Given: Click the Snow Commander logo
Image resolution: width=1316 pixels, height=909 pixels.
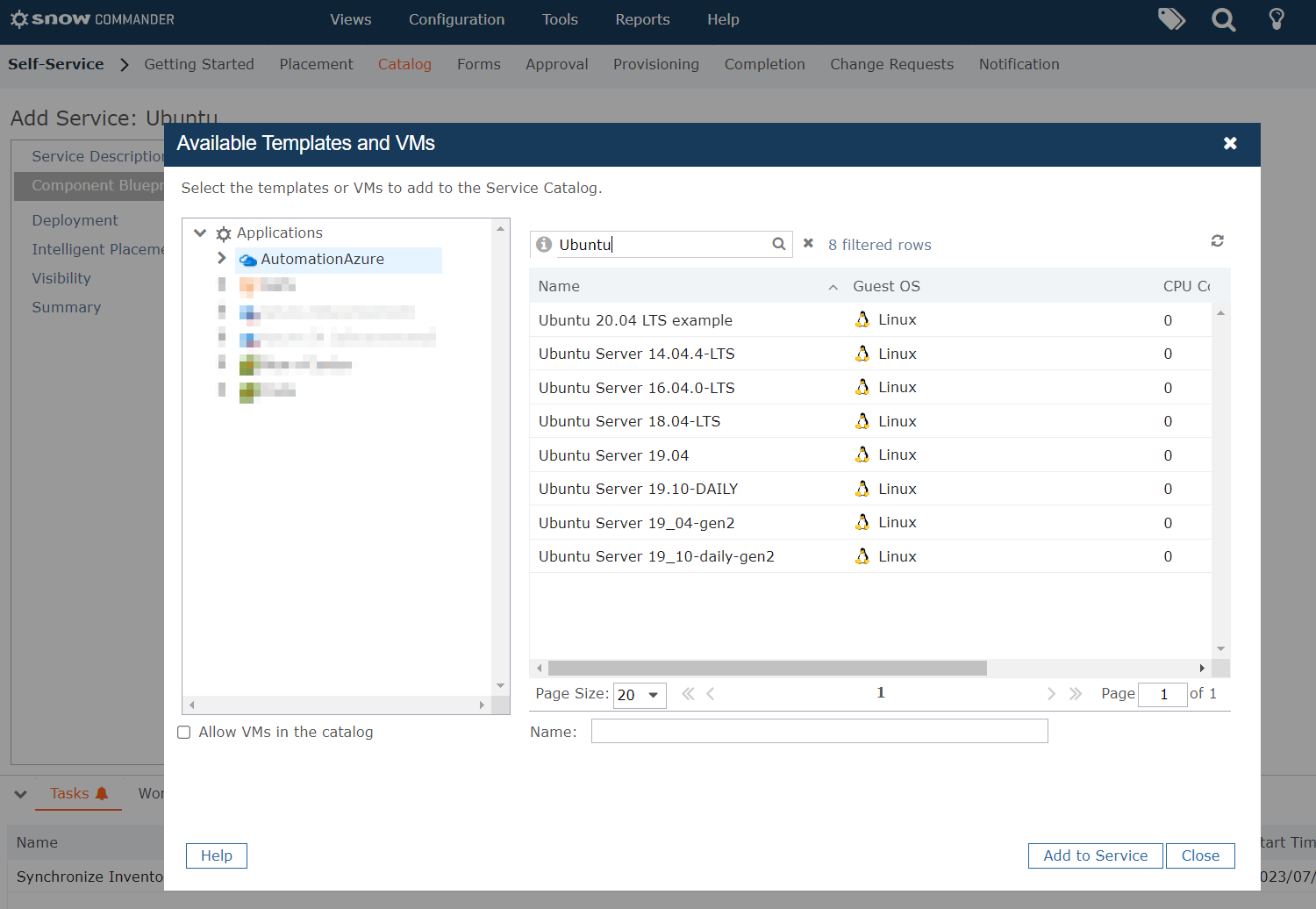Looking at the screenshot, I should (x=92, y=19).
